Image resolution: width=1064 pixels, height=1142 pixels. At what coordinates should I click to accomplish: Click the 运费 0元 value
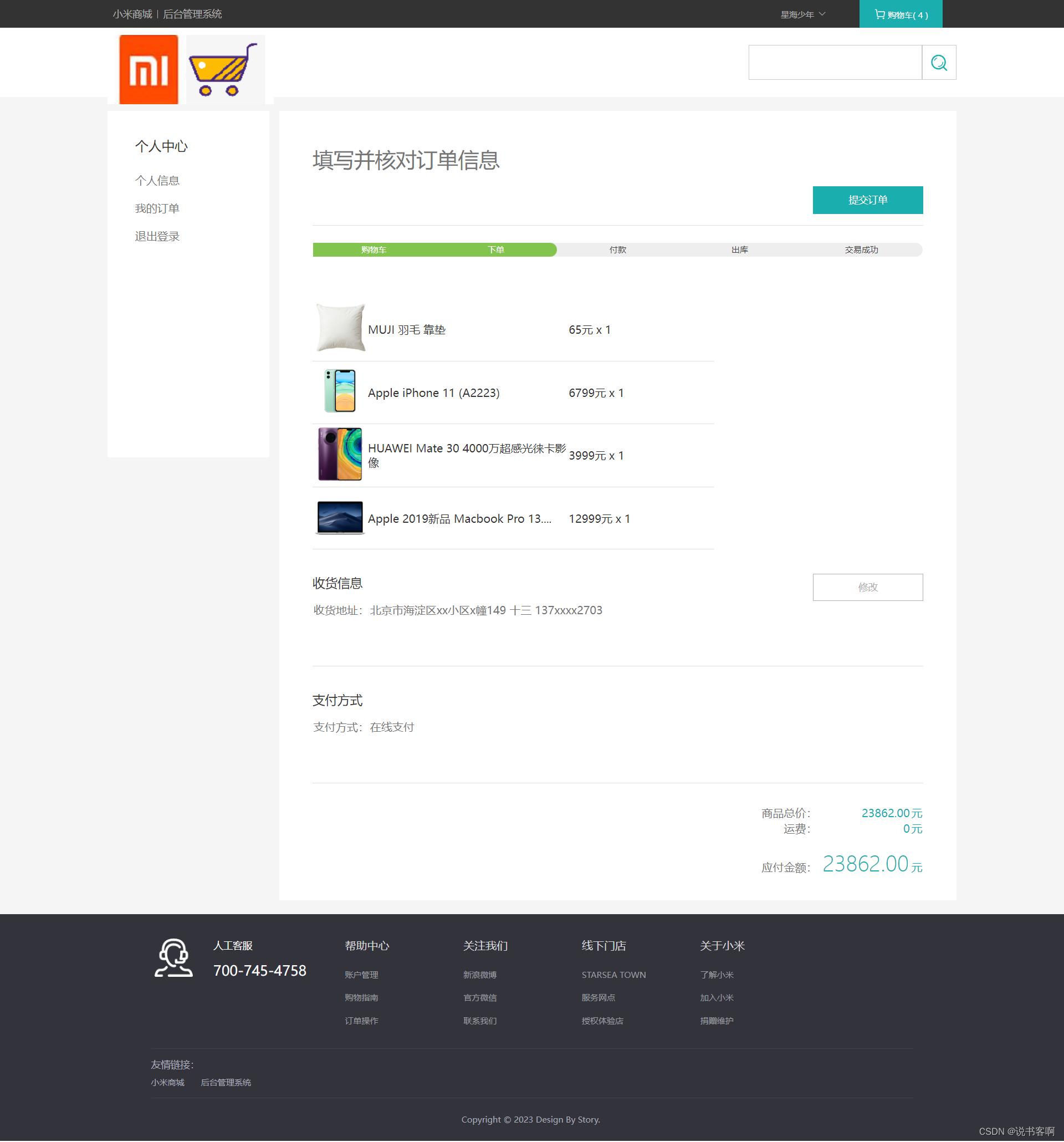click(912, 829)
